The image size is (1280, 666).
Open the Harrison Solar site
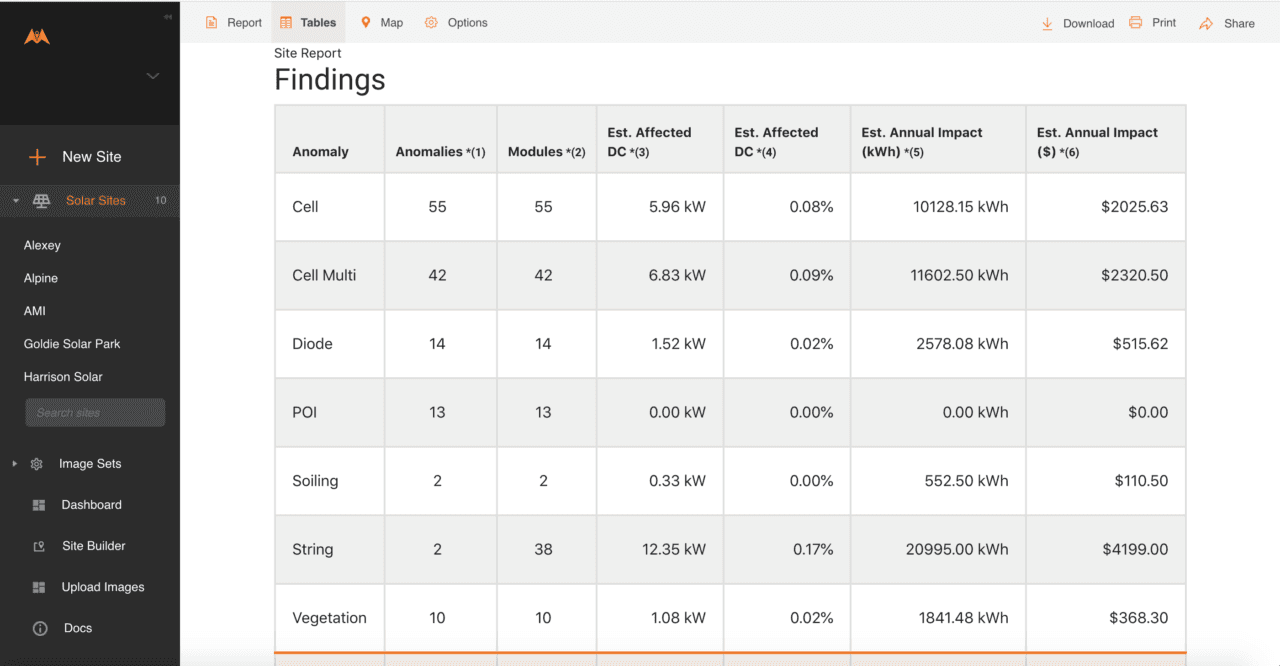pos(63,377)
